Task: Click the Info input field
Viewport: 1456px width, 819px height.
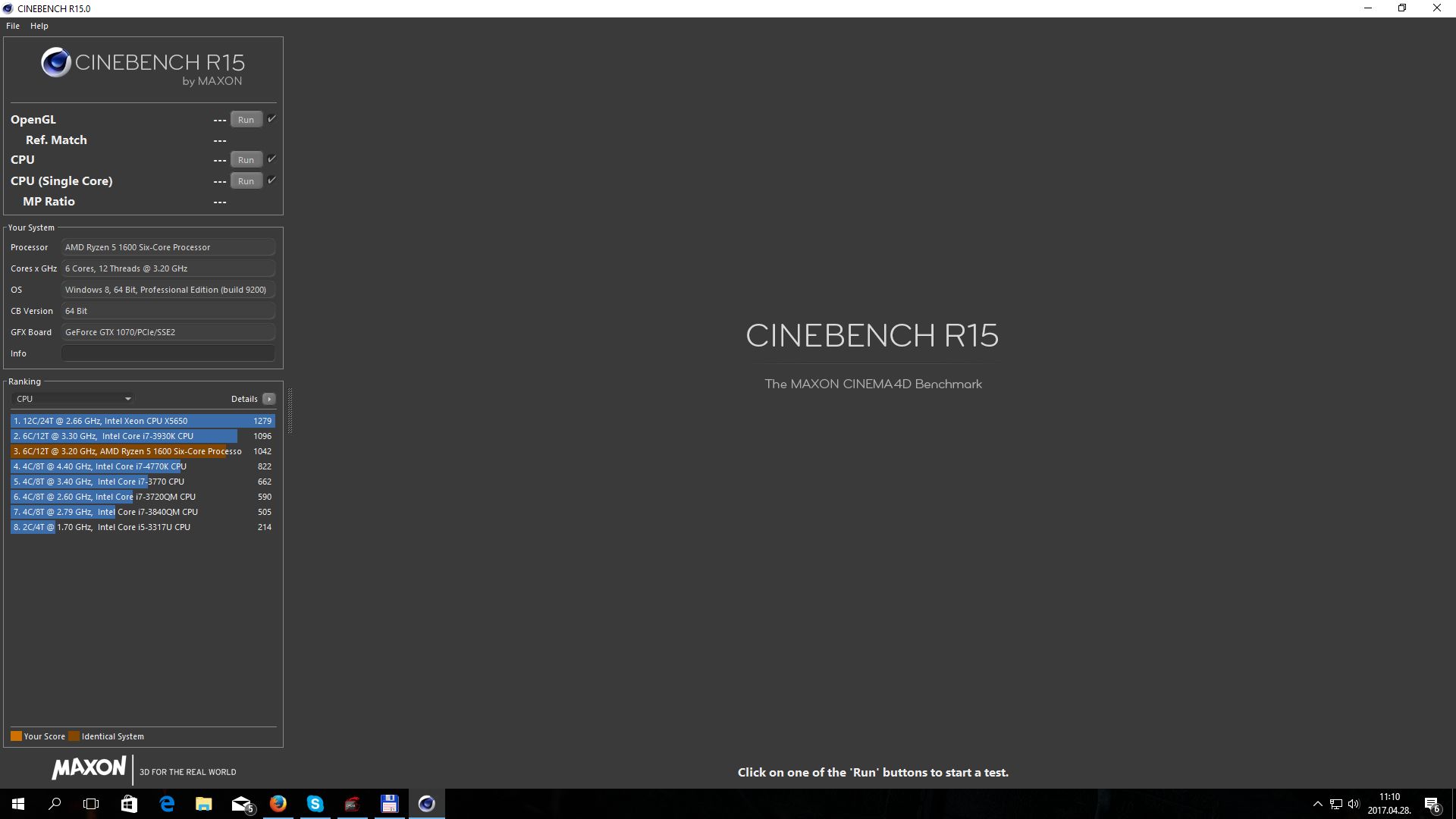Action: (168, 353)
